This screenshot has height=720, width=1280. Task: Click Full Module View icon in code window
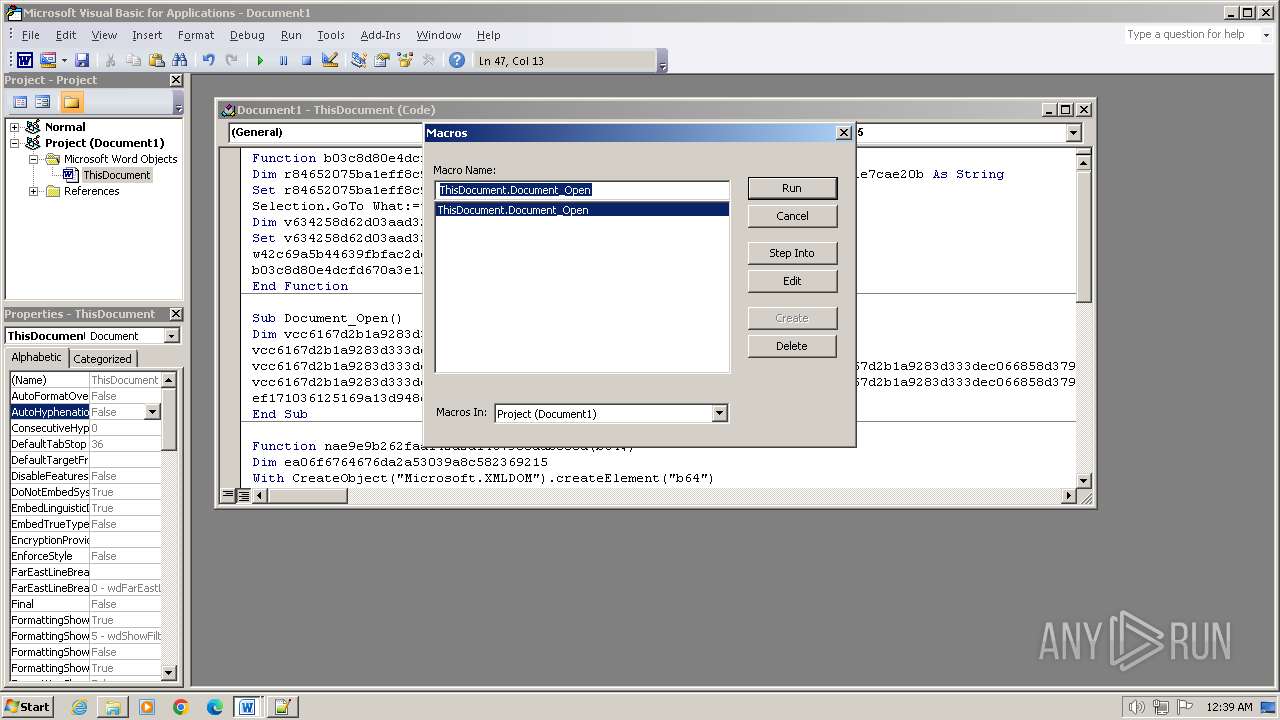click(243, 495)
